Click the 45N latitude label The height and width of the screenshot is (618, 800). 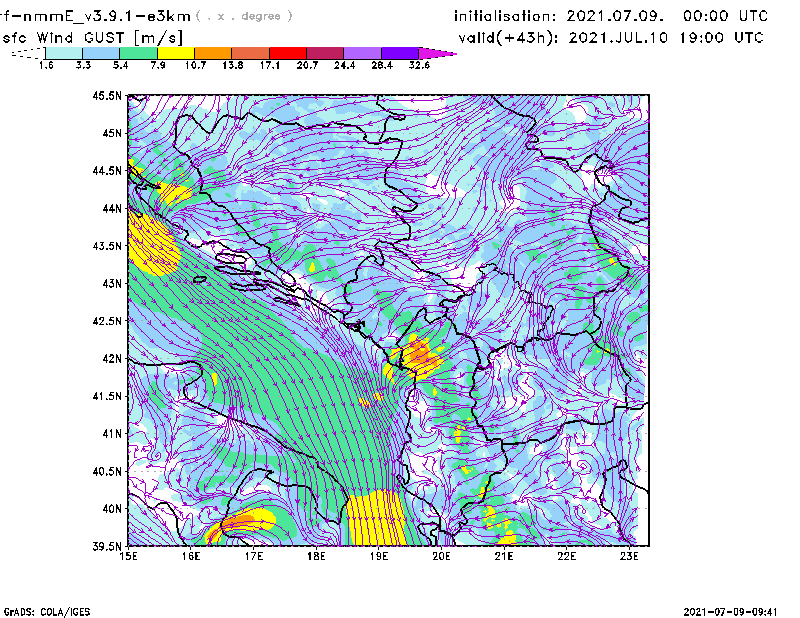[x=112, y=133]
